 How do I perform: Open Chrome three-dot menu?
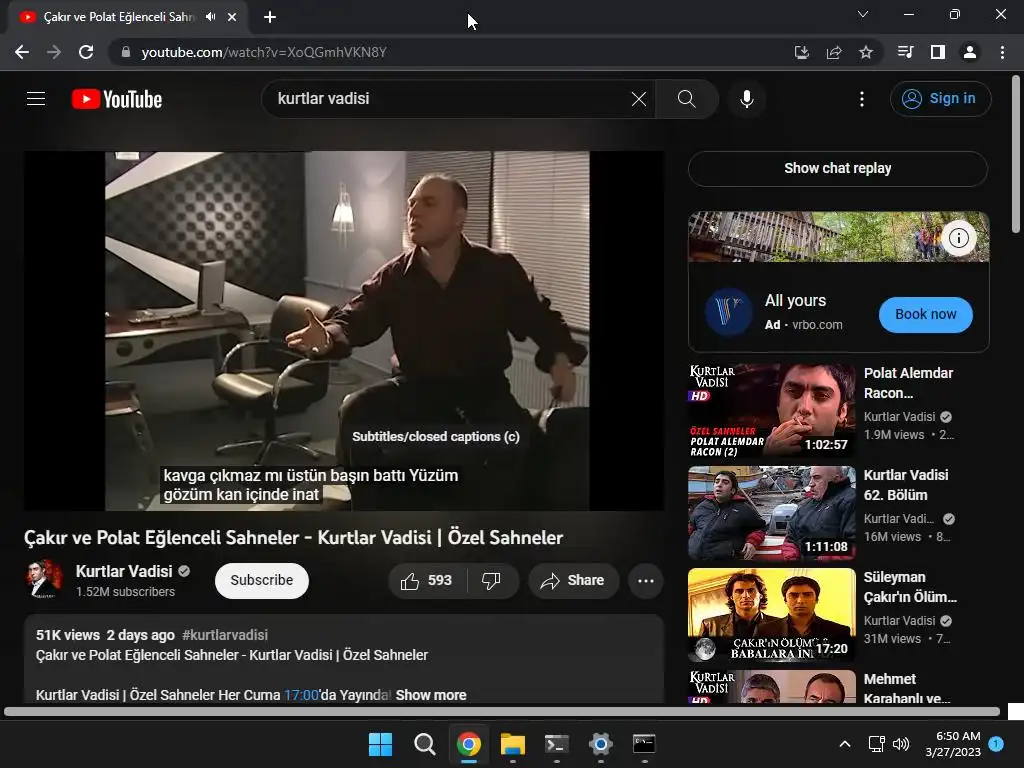[x=1002, y=52]
